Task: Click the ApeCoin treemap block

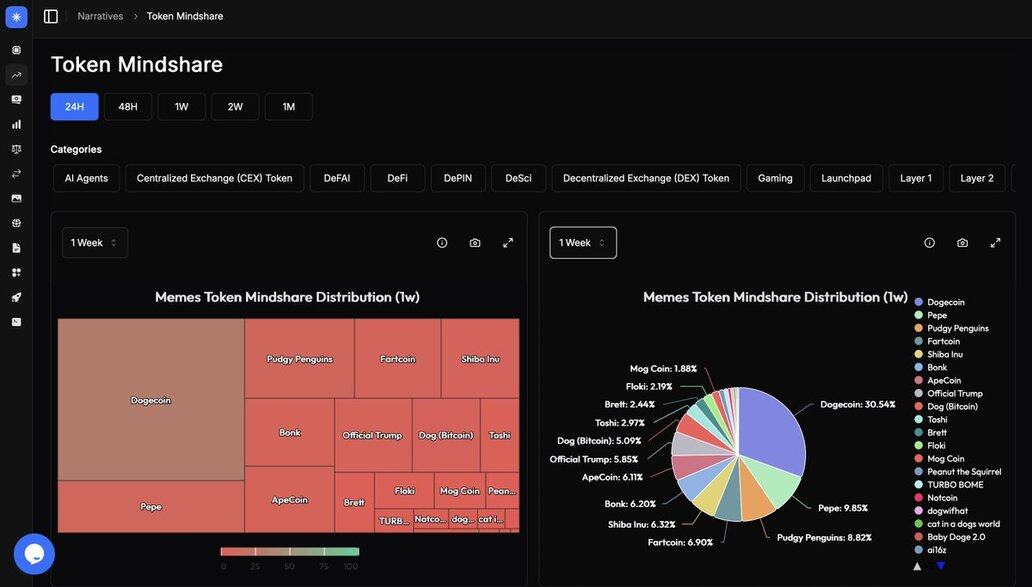Action: click(x=290, y=499)
